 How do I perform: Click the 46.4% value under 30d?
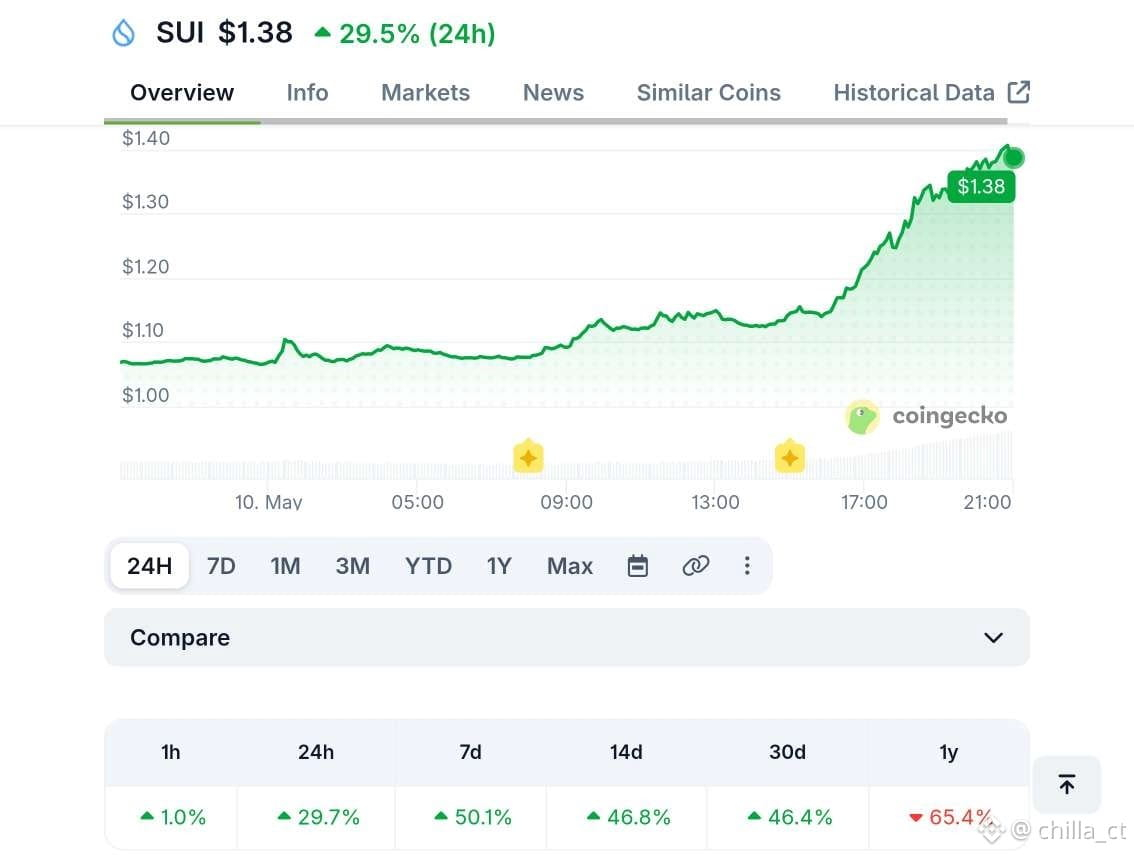(790, 817)
